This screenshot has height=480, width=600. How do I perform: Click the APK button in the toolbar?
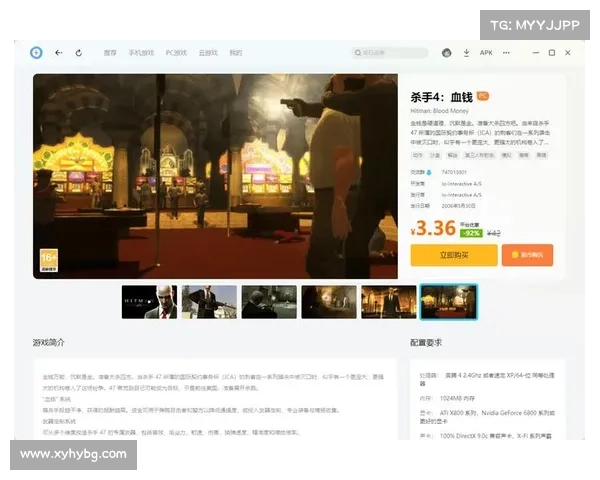[486, 52]
